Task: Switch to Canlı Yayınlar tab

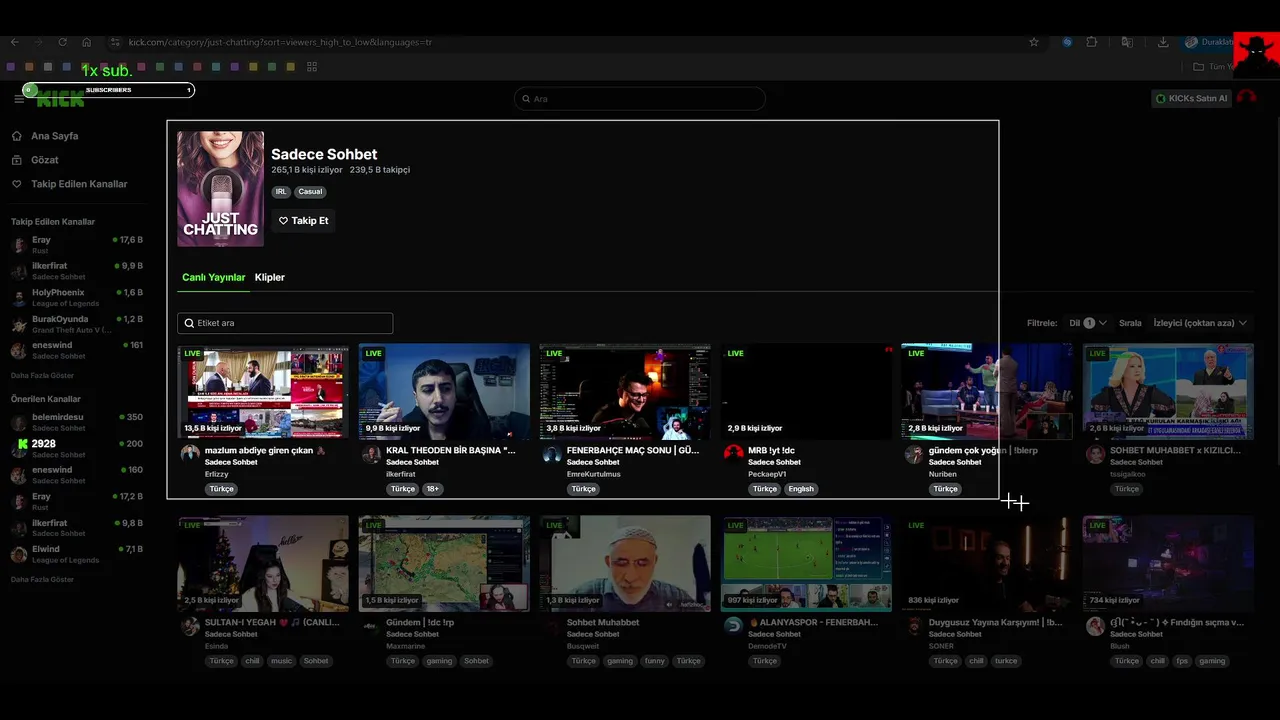Action: click(213, 278)
